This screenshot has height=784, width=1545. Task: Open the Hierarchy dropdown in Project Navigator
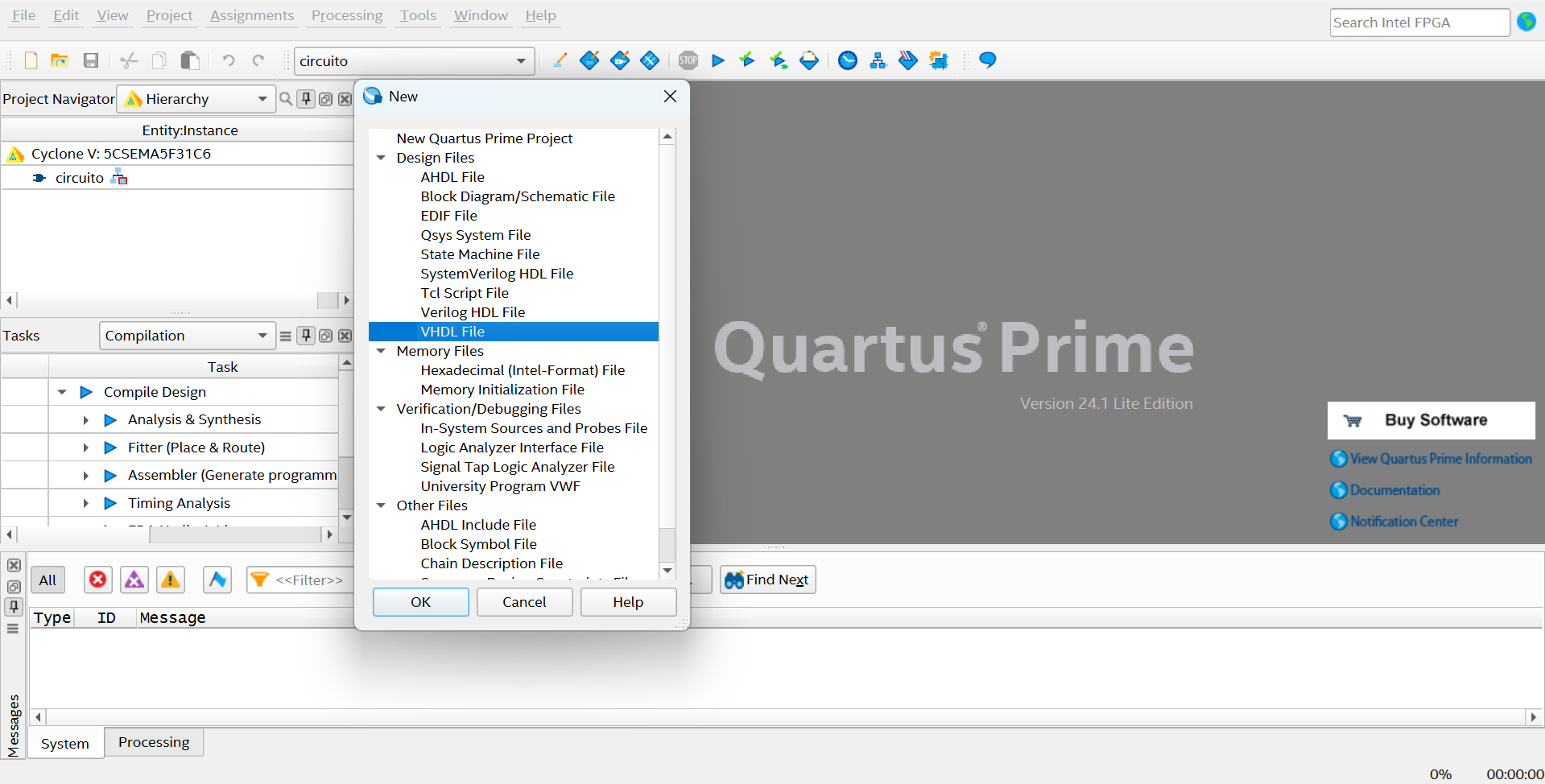tap(197, 99)
